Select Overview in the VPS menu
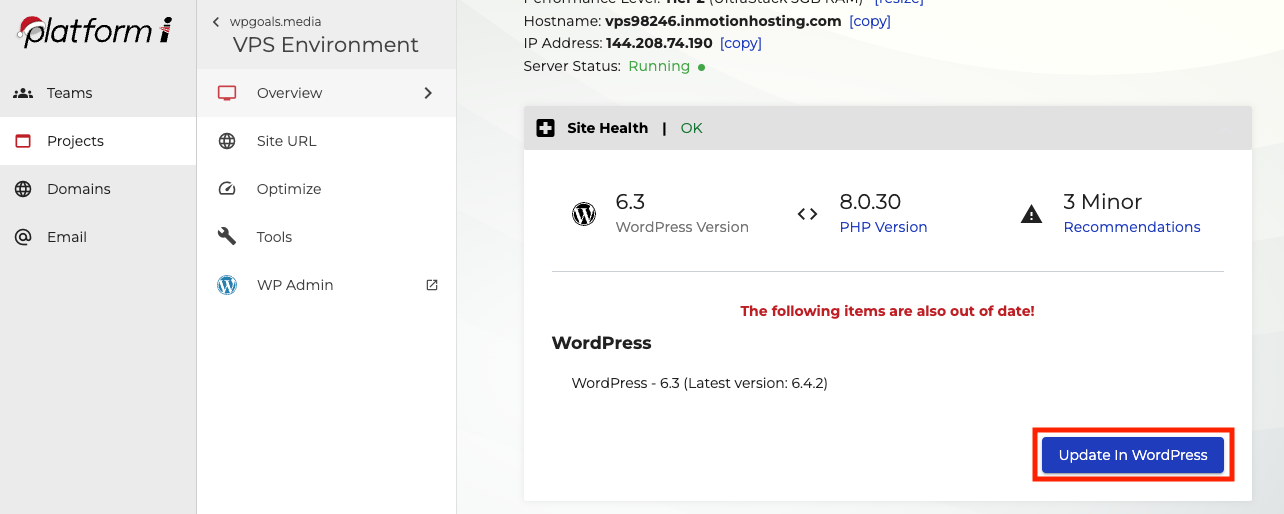Viewport: 1284px width, 514px height. (x=289, y=93)
